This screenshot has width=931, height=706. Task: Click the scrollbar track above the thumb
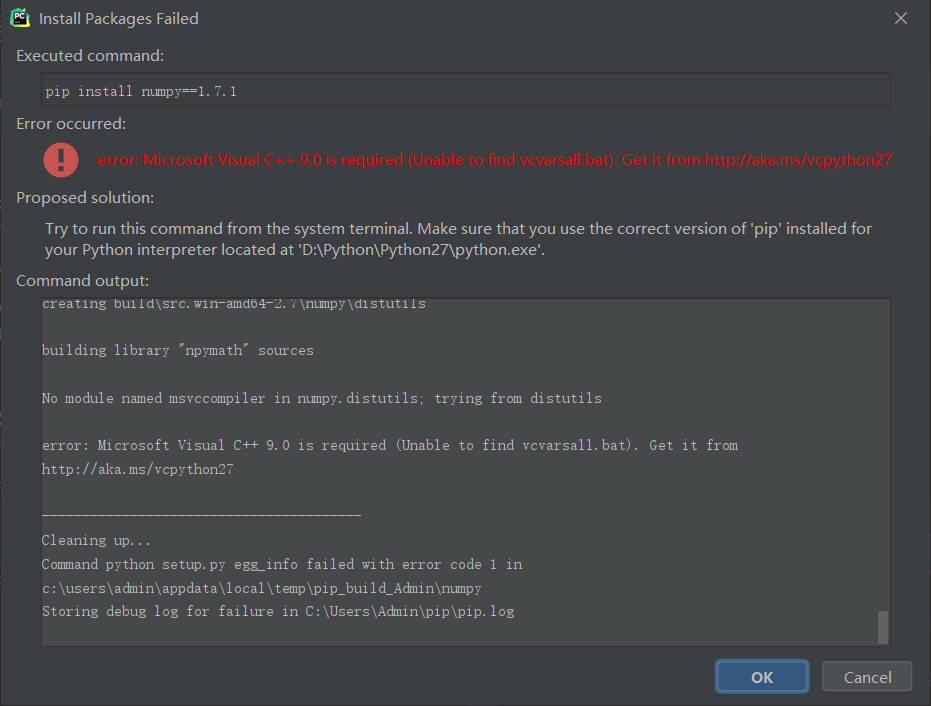point(883,455)
